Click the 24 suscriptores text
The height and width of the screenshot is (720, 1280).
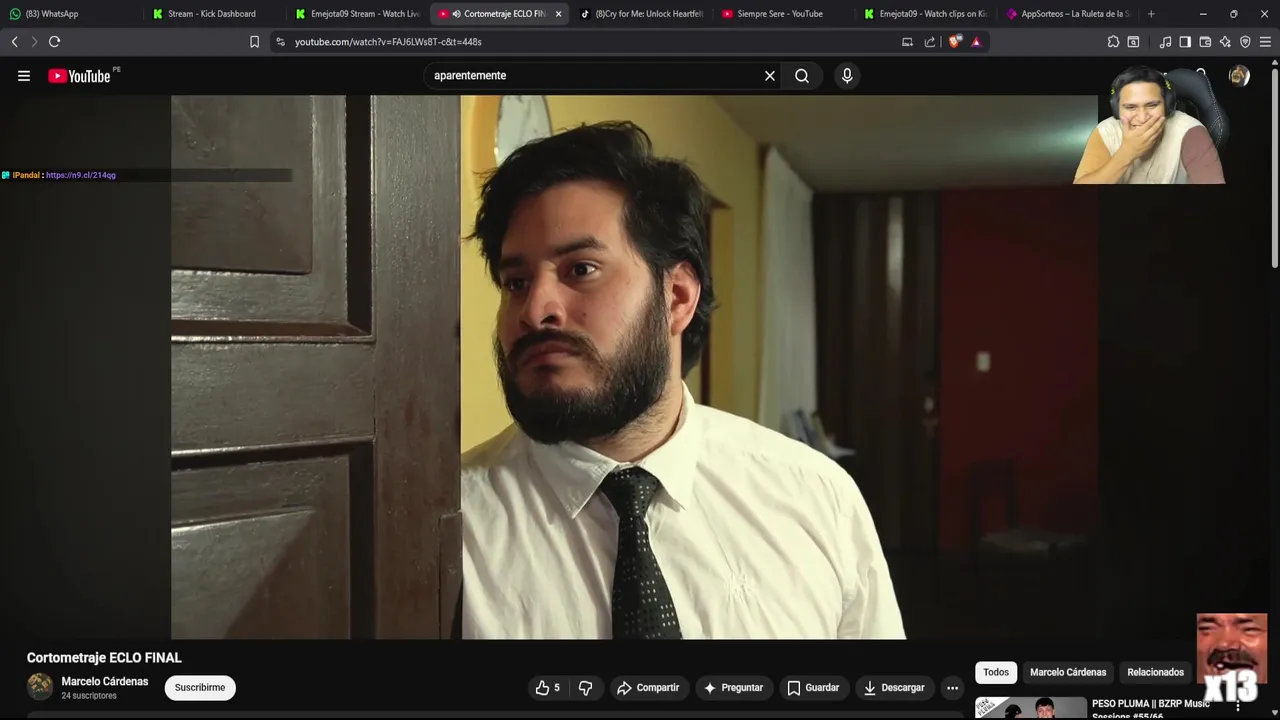click(x=89, y=696)
